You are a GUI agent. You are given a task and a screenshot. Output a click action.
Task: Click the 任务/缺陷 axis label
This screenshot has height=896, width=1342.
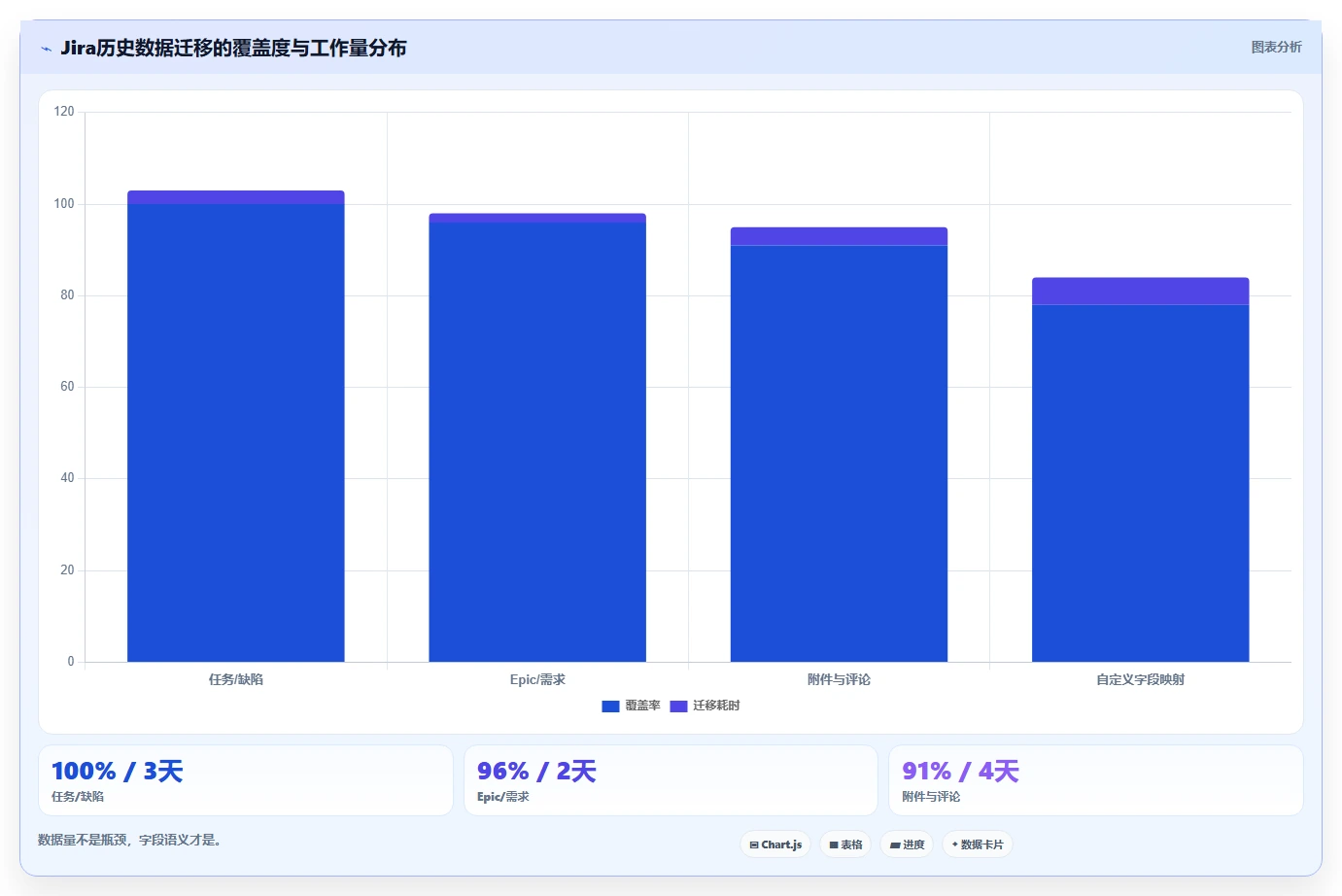coord(236,679)
